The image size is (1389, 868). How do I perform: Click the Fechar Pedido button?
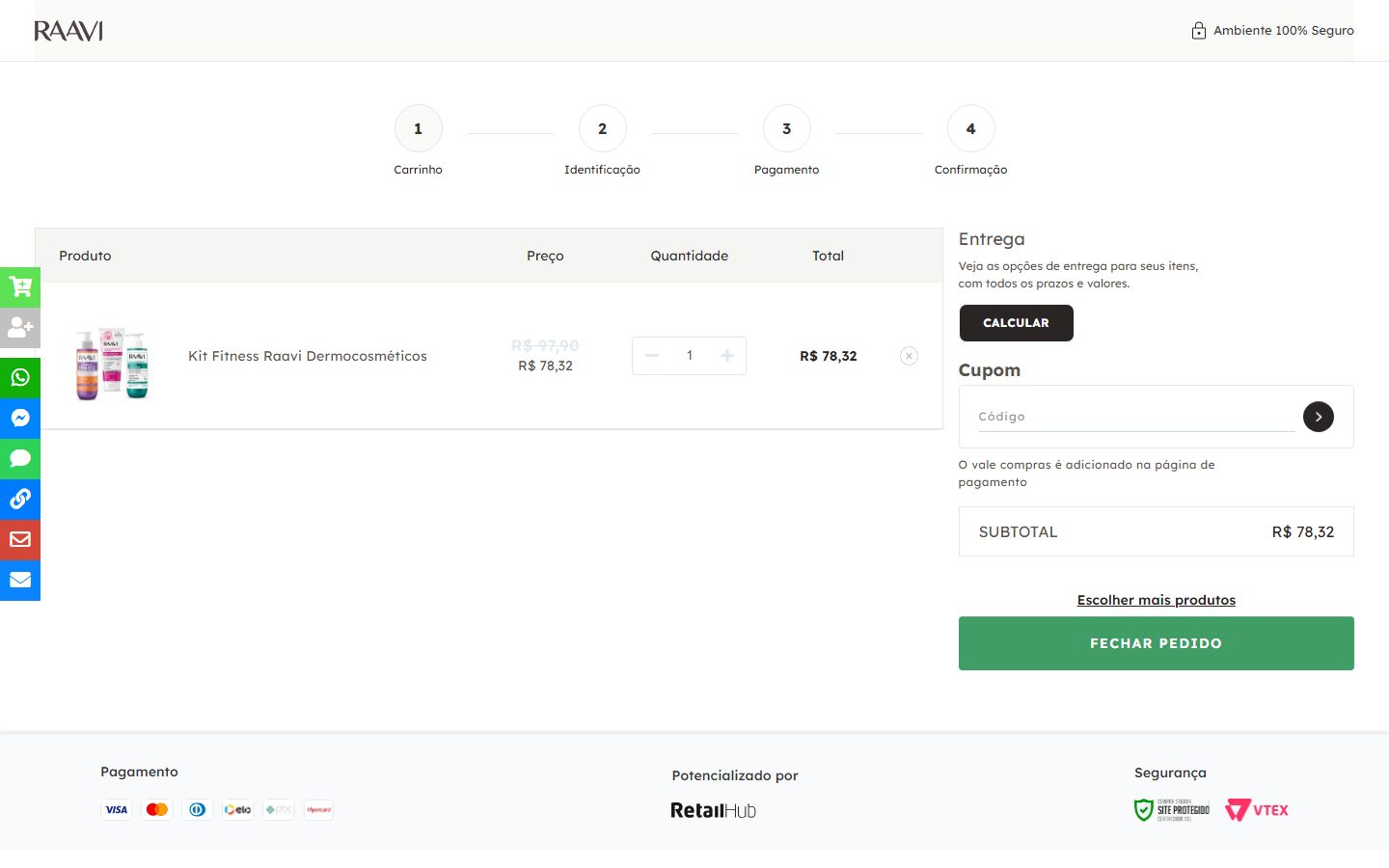point(1156,643)
